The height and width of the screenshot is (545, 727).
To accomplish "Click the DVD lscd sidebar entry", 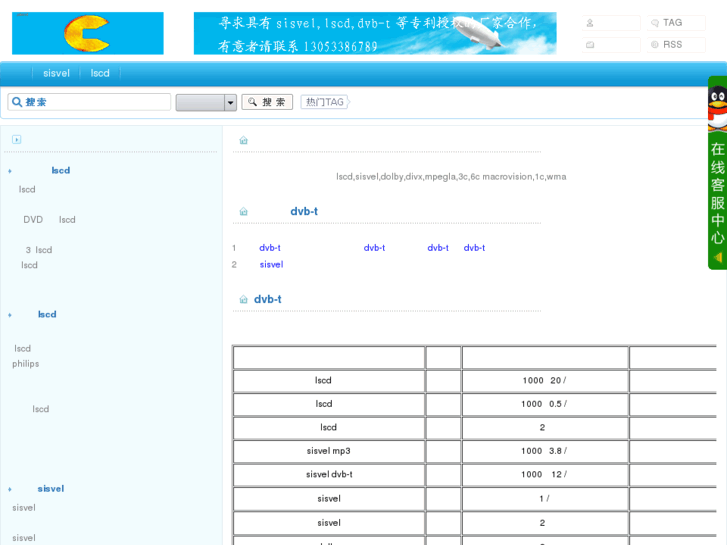I will tap(49, 220).
